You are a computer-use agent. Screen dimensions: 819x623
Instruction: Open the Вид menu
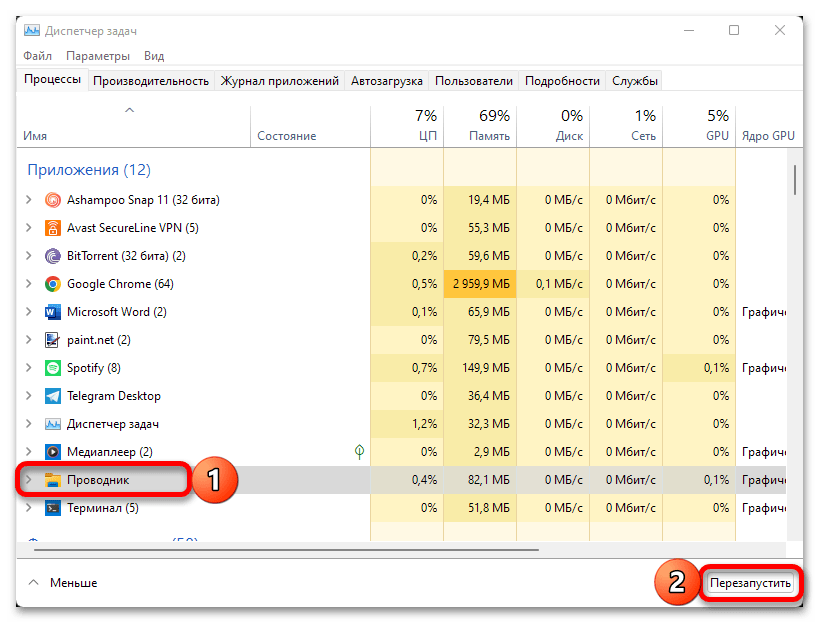coord(154,56)
